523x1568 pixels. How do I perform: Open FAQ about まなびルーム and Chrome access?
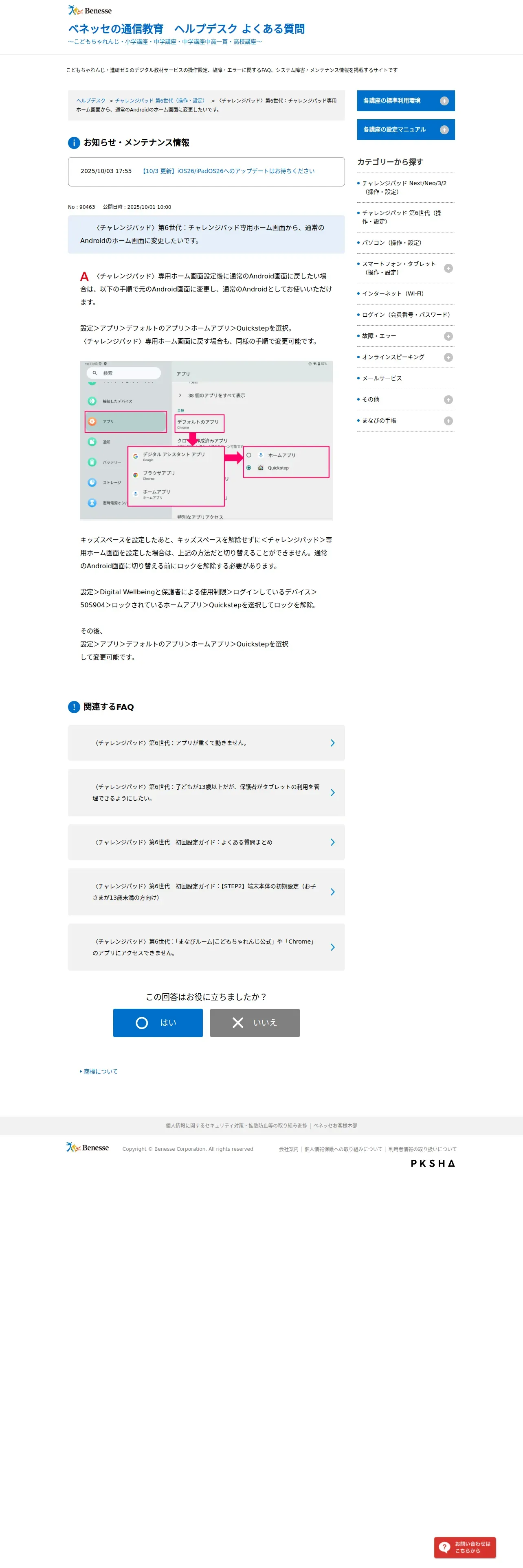[207, 947]
